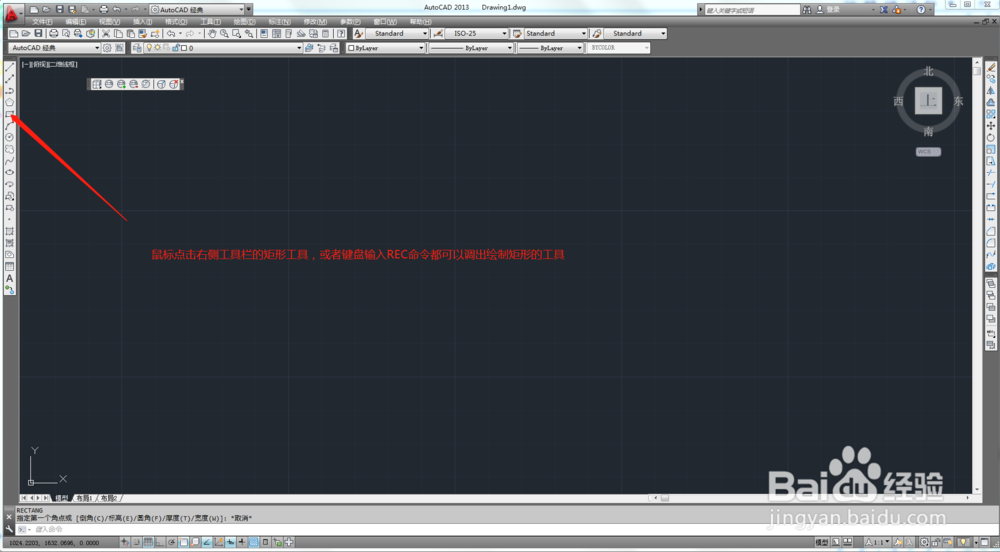Select the Rotate modify tool
Image resolution: width=1000 pixels, height=552 pixels.
(990, 137)
